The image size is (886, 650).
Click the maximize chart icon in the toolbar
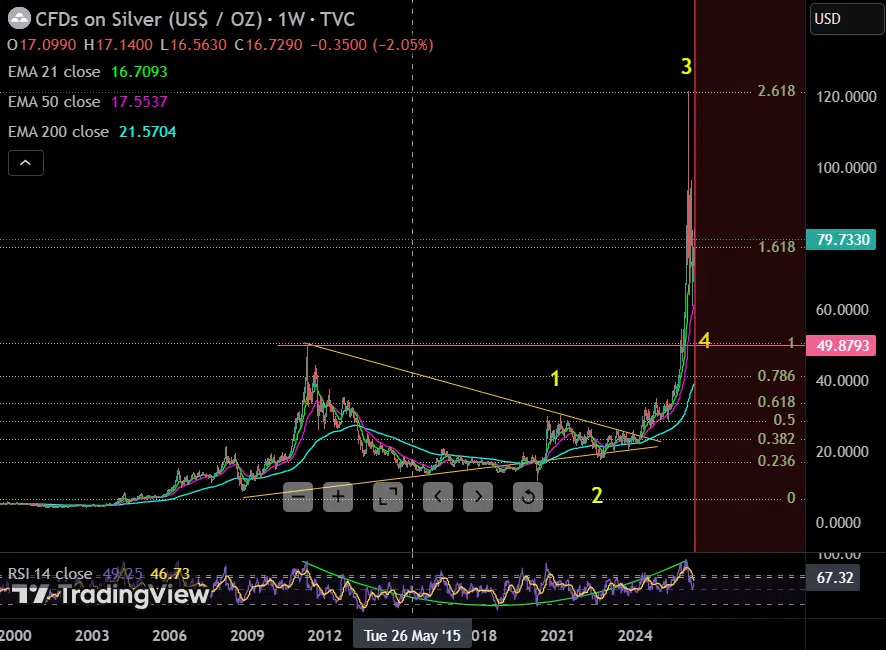pos(388,497)
